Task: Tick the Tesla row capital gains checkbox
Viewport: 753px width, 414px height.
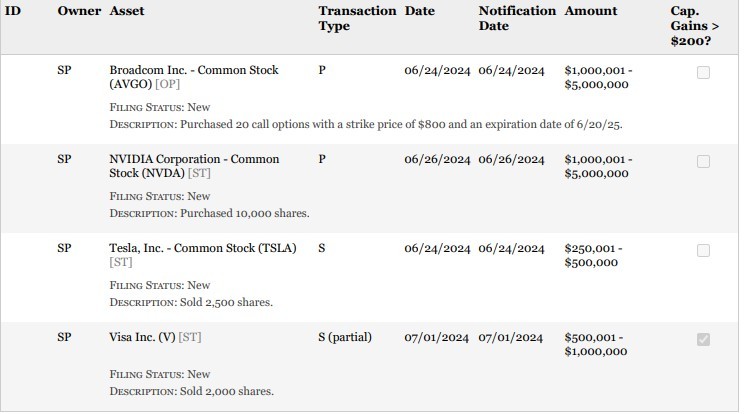Action: 703,250
